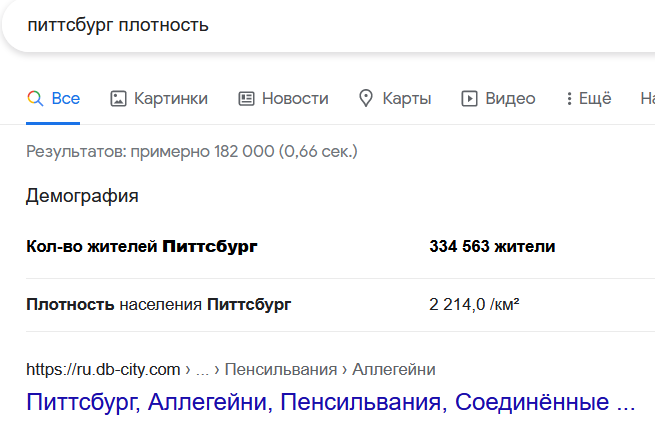Open the Питтсбург, Аллегейни, Пенсильвания result link
Image resolution: width=655 pixels, height=425 pixels.
coord(330,402)
